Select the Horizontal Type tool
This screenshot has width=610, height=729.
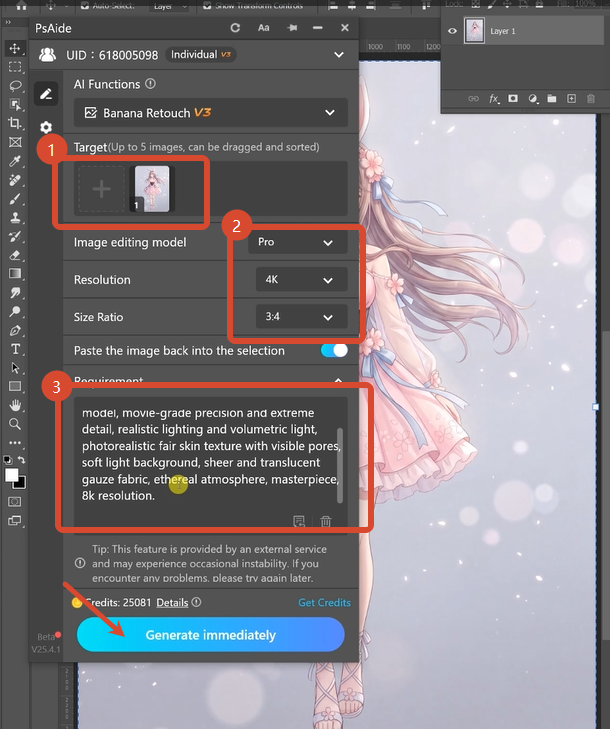[x=15, y=349]
